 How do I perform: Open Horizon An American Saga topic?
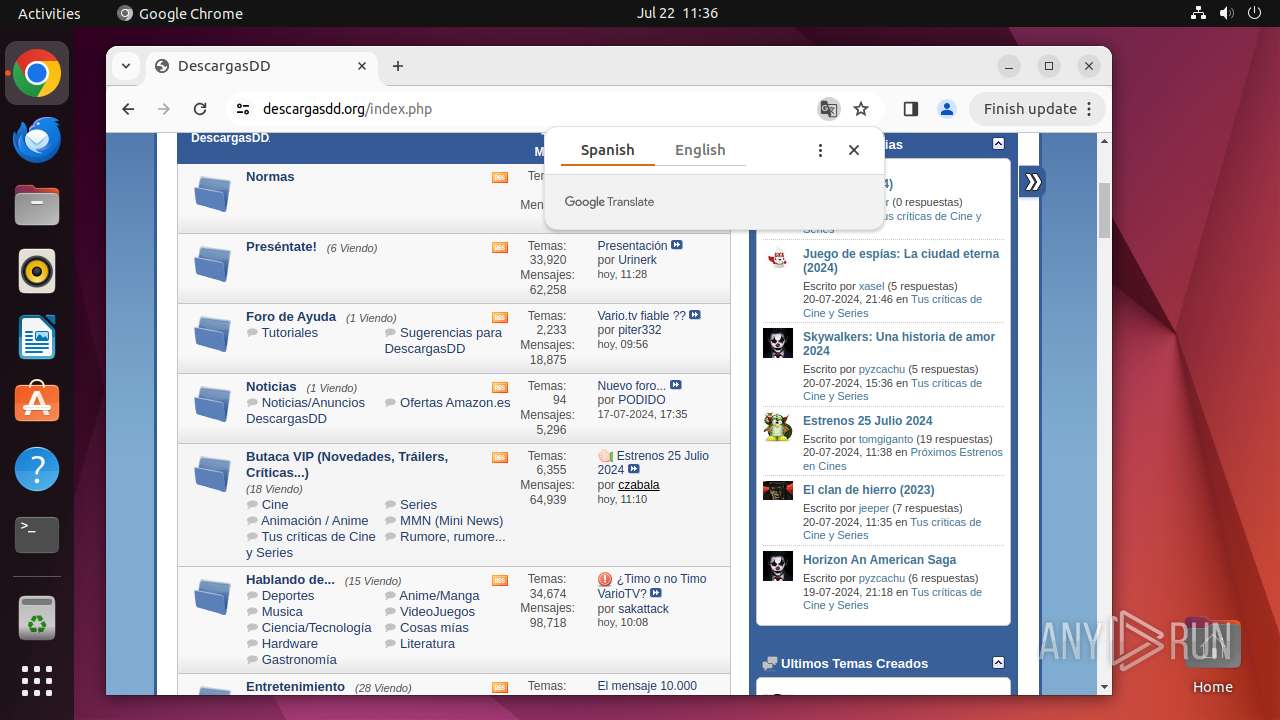click(879, 560)
